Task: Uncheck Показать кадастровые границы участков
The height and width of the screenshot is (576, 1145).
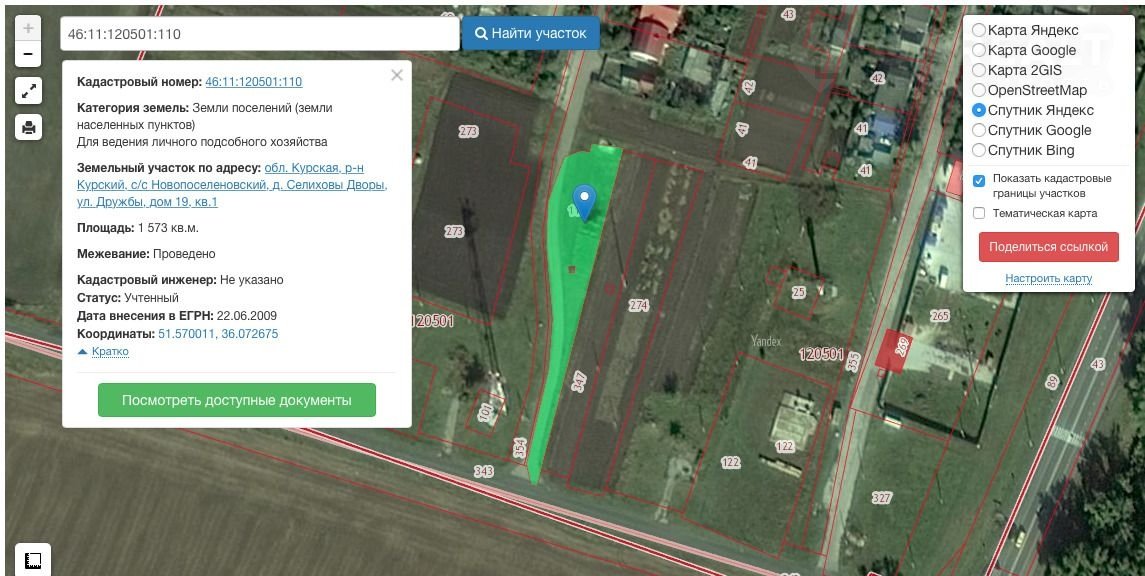Action: (979, 181)
